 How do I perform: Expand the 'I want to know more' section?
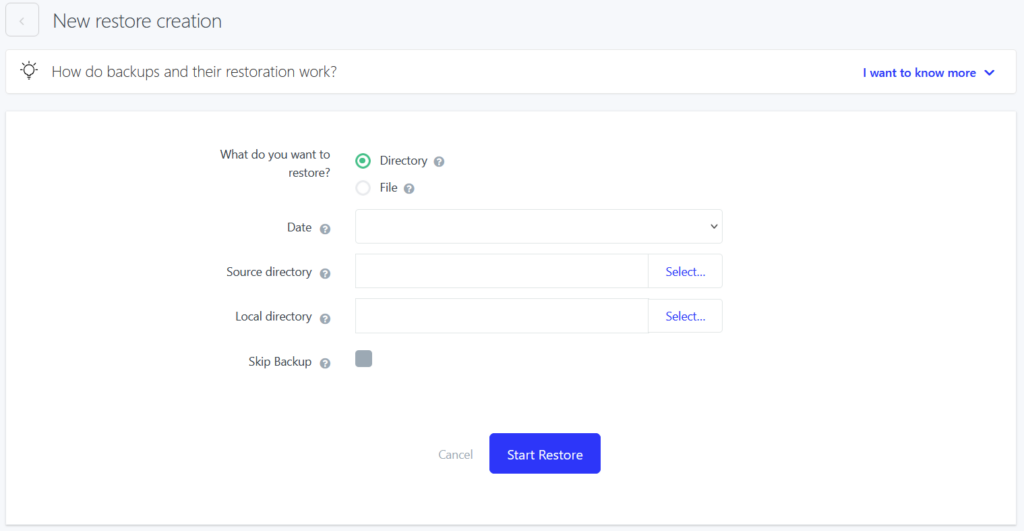click(x=929, y=72)
